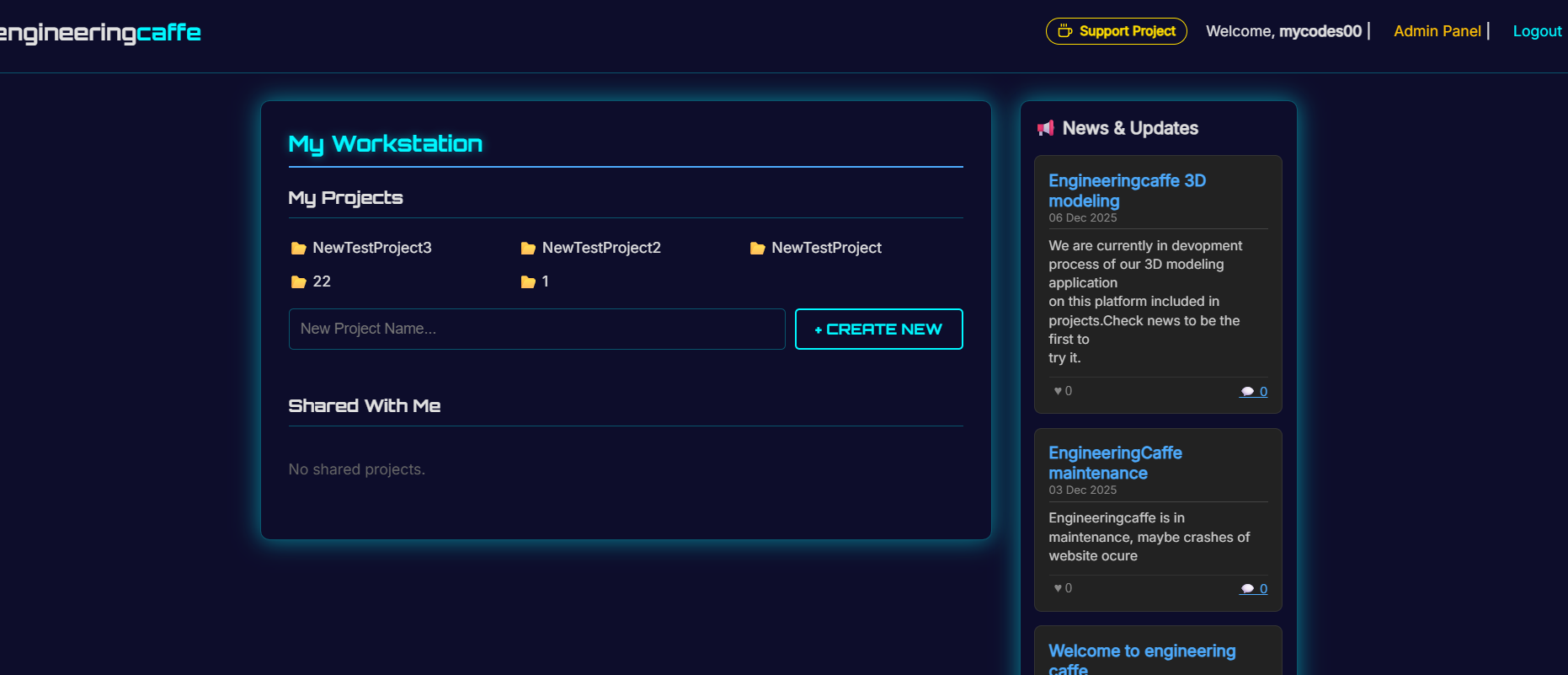The width and height of the screenshot is (1568, 675).
Task: Click the My Workstation heading
Action: tap(385, 144)
